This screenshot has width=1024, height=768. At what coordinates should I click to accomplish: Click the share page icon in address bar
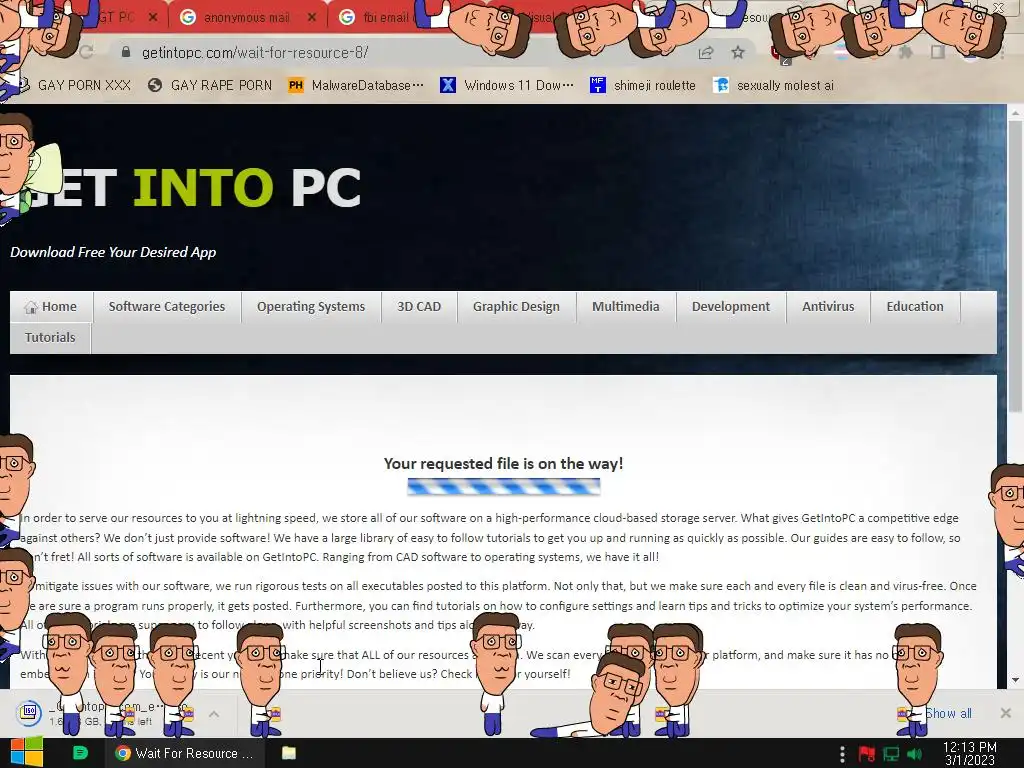point(706,53)
